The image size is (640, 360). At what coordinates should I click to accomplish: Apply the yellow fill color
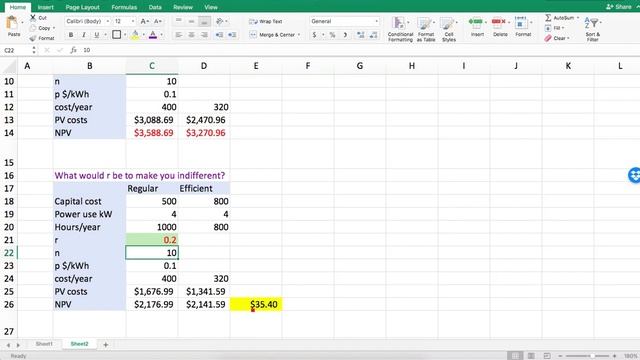coord(135,35)
